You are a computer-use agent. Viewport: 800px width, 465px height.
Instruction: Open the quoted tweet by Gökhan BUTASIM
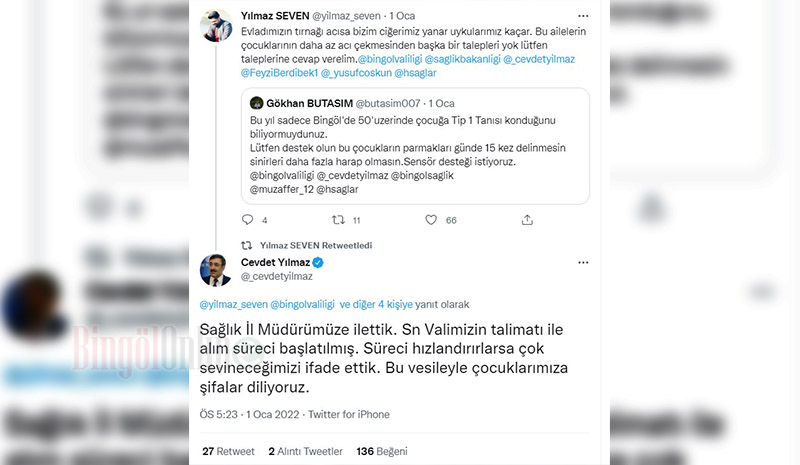tap(415, 146)
